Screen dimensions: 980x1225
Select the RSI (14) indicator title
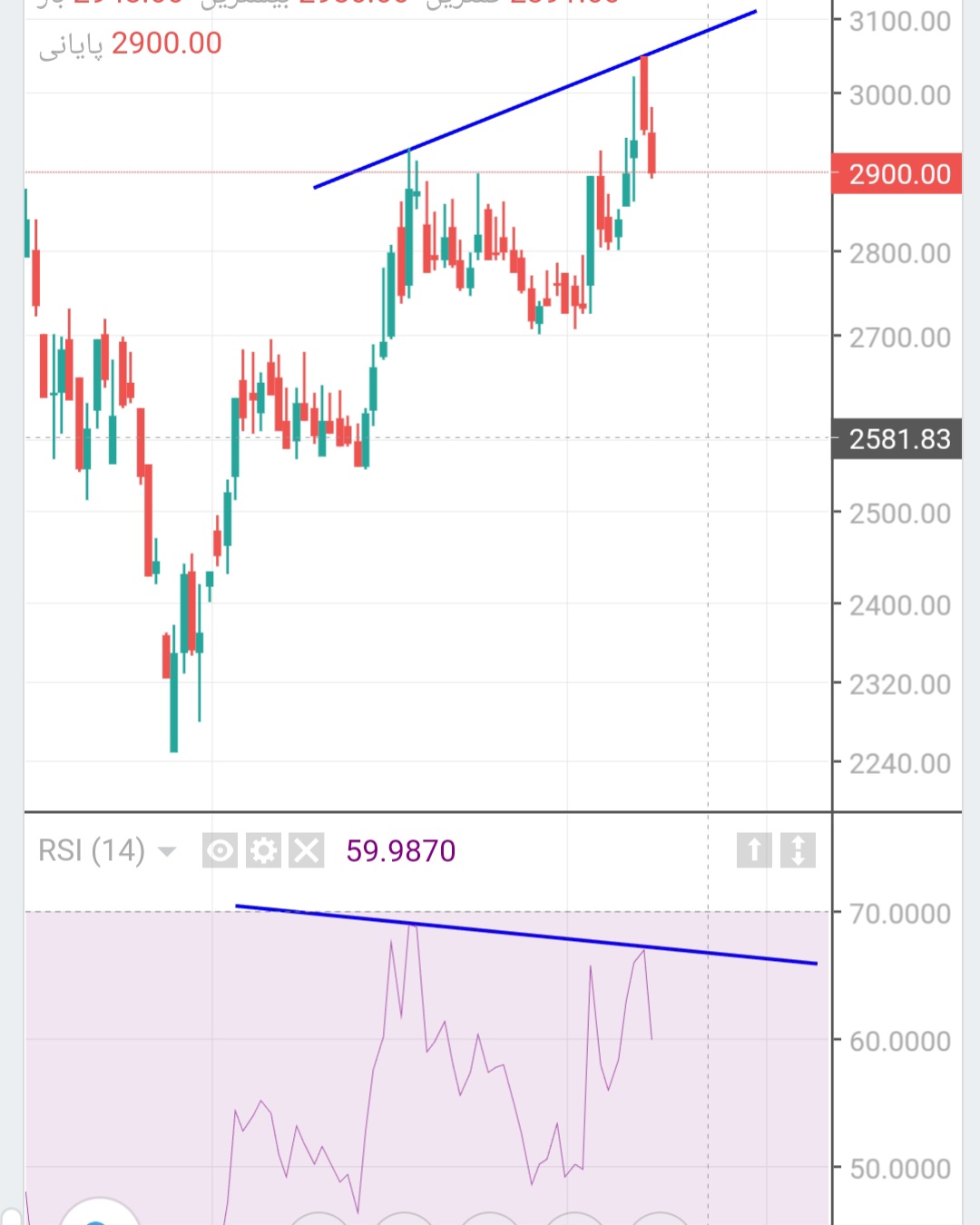[x=92, y=851]
